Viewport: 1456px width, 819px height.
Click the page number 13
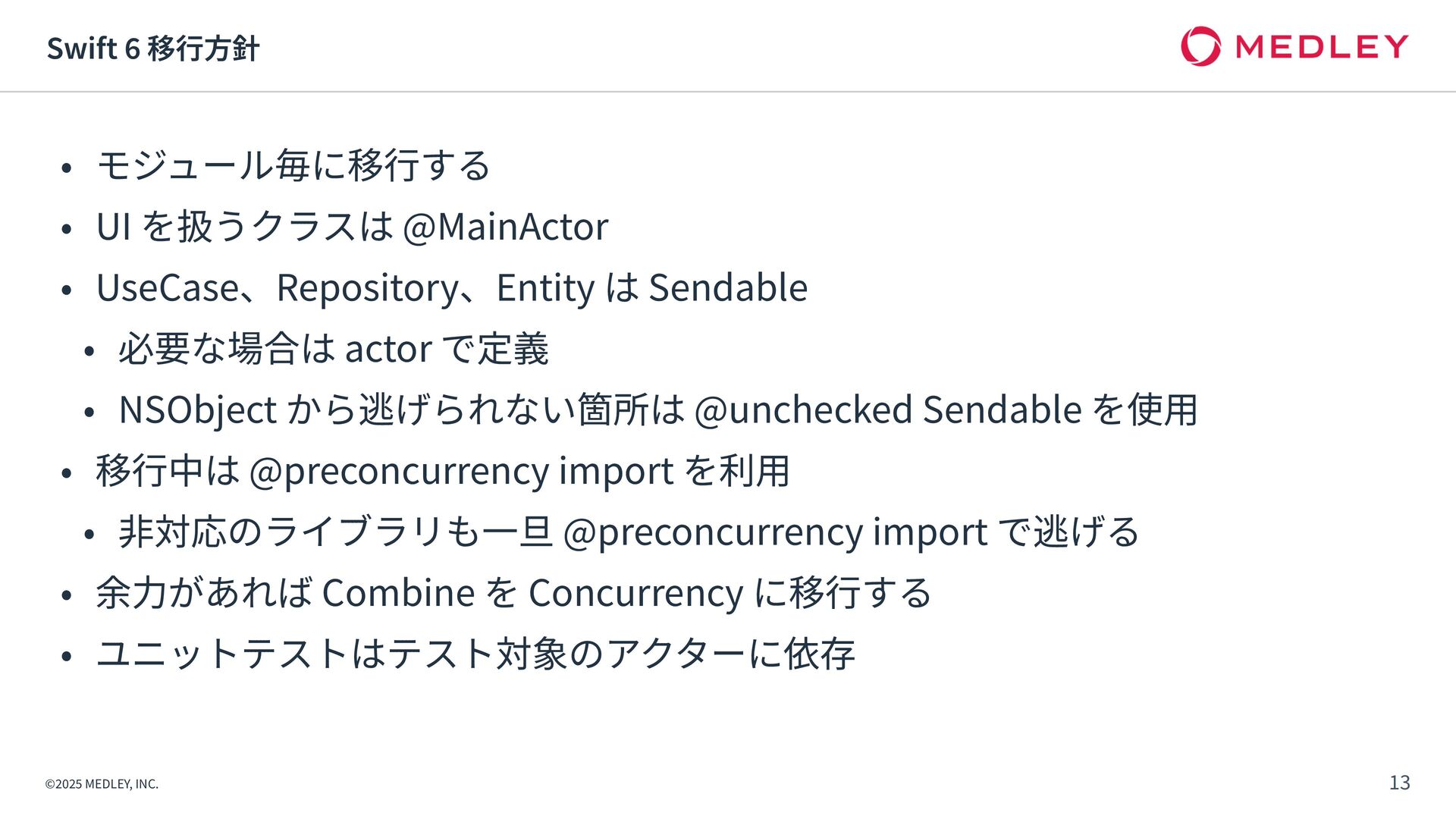point(1399,783)
